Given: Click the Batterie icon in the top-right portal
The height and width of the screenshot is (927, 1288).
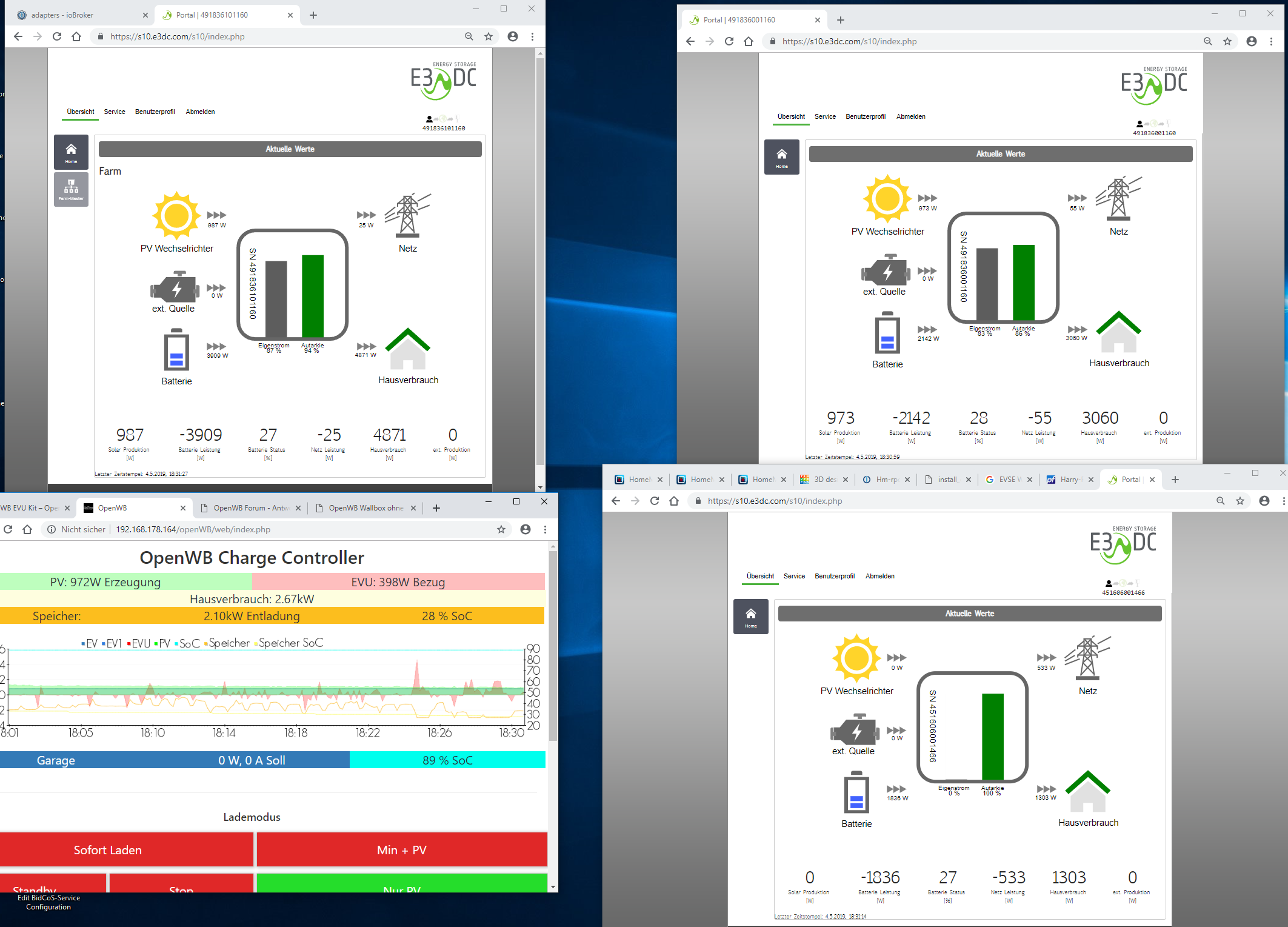Looking at the screenshot, I should (887, 333).
